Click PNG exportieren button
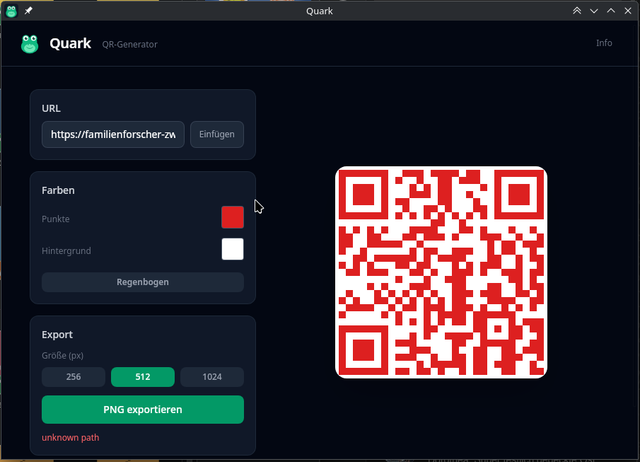The width and height of the screenshot is (640, 462). click(x=143, y=409)
